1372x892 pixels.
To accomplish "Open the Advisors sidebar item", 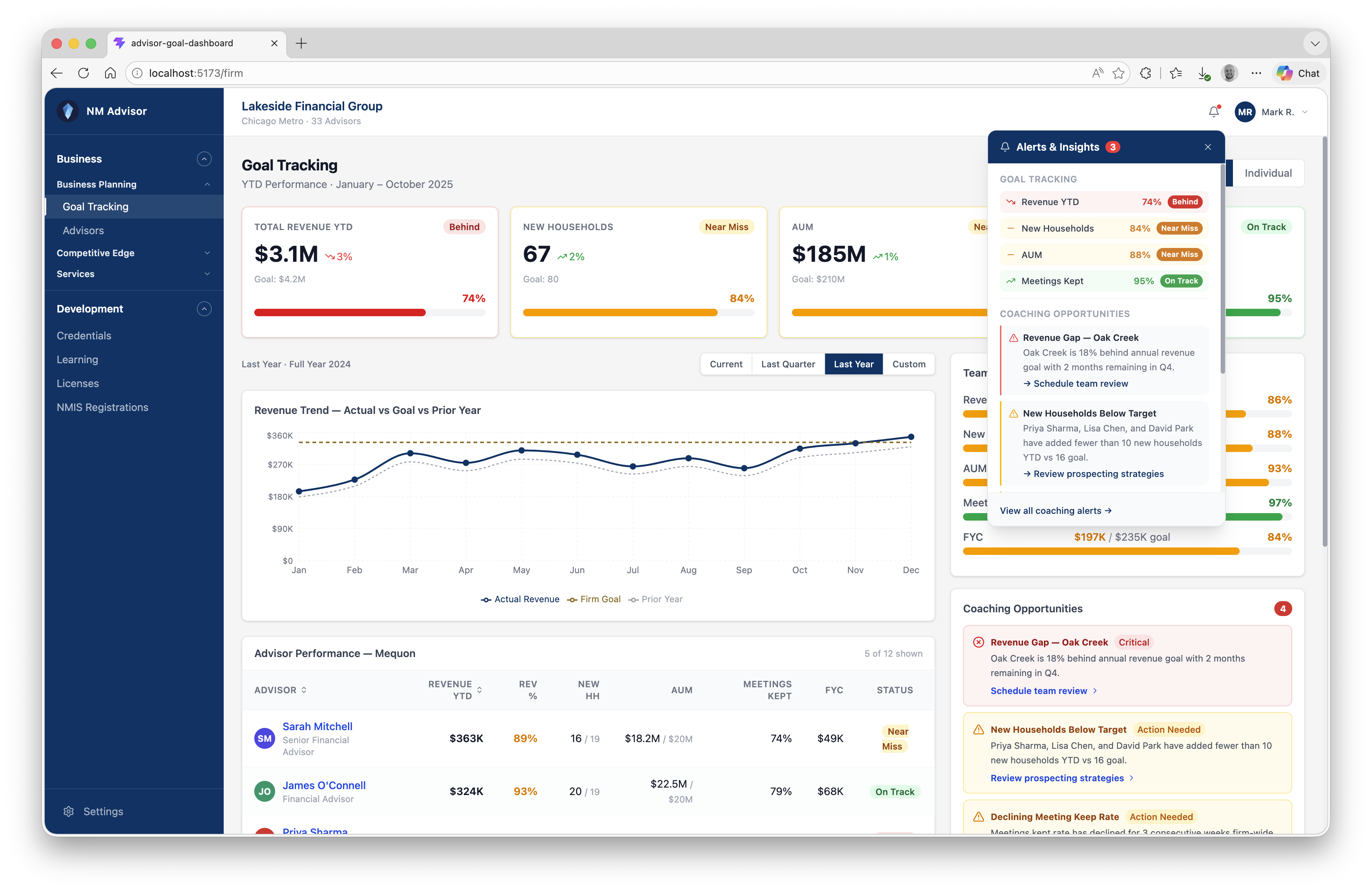I will click(83, 230).
